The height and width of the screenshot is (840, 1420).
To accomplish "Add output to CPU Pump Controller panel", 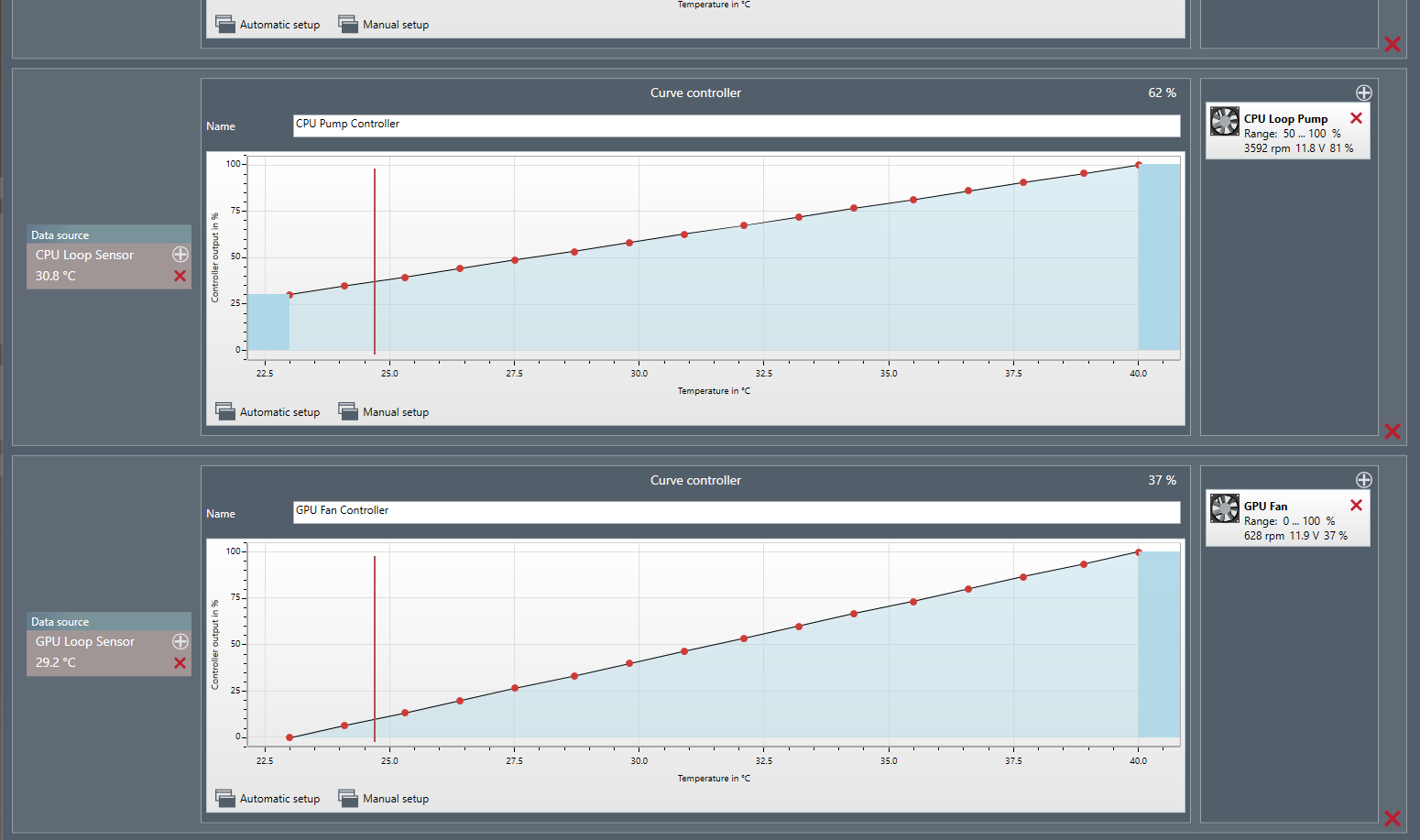I will (1363, 93).
